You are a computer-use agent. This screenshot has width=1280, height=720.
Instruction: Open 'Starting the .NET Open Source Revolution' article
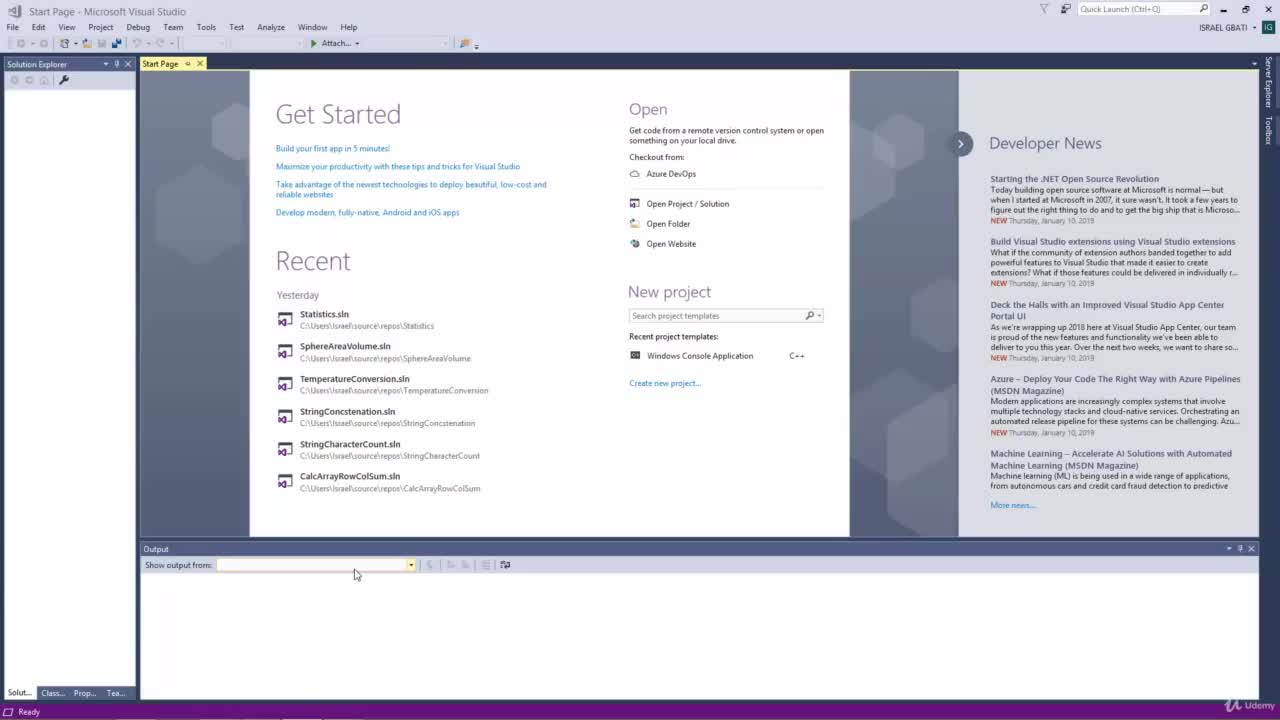(x=1075, y=179)
